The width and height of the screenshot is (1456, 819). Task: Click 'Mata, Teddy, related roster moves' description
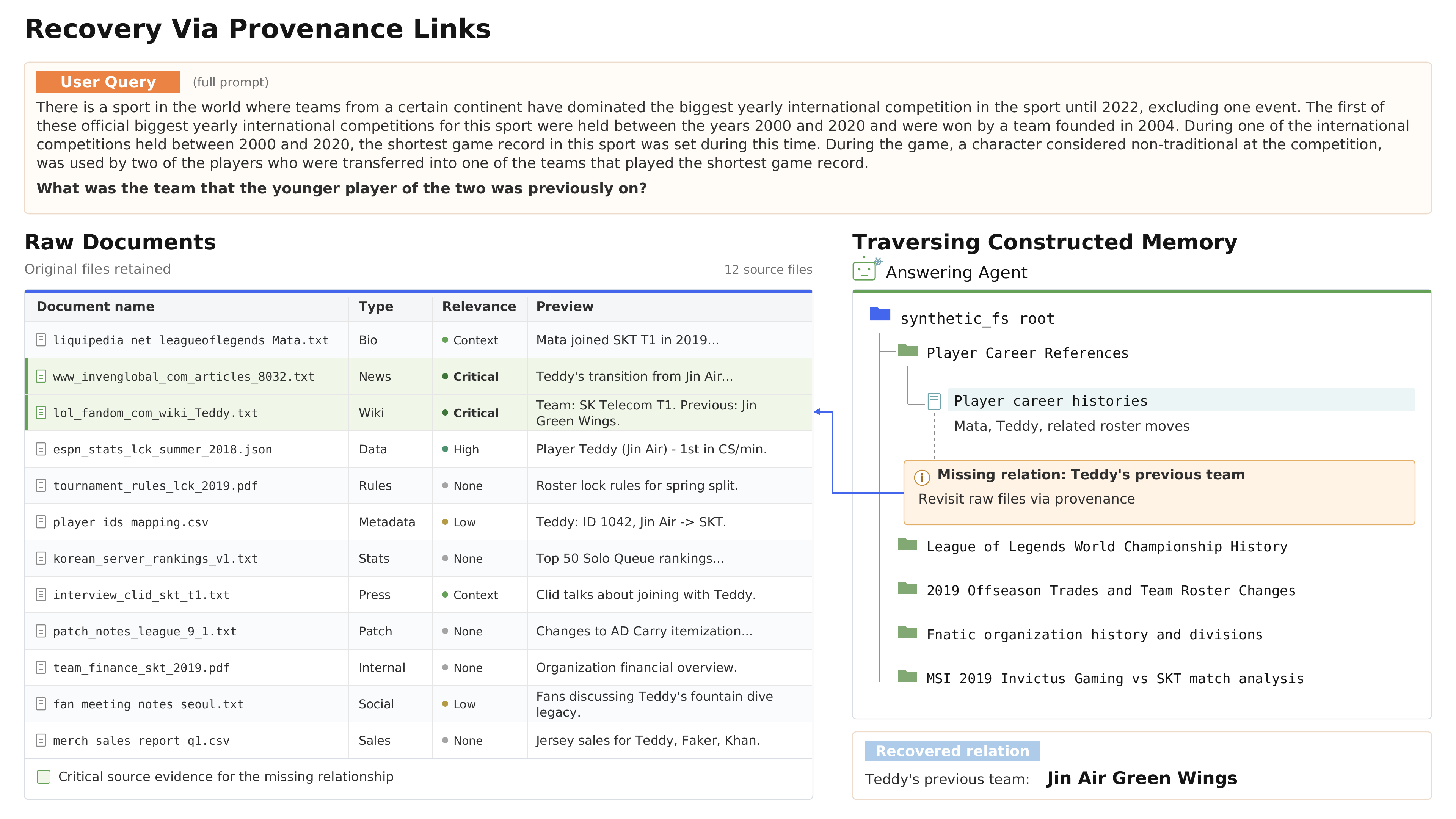[1072, 426]
